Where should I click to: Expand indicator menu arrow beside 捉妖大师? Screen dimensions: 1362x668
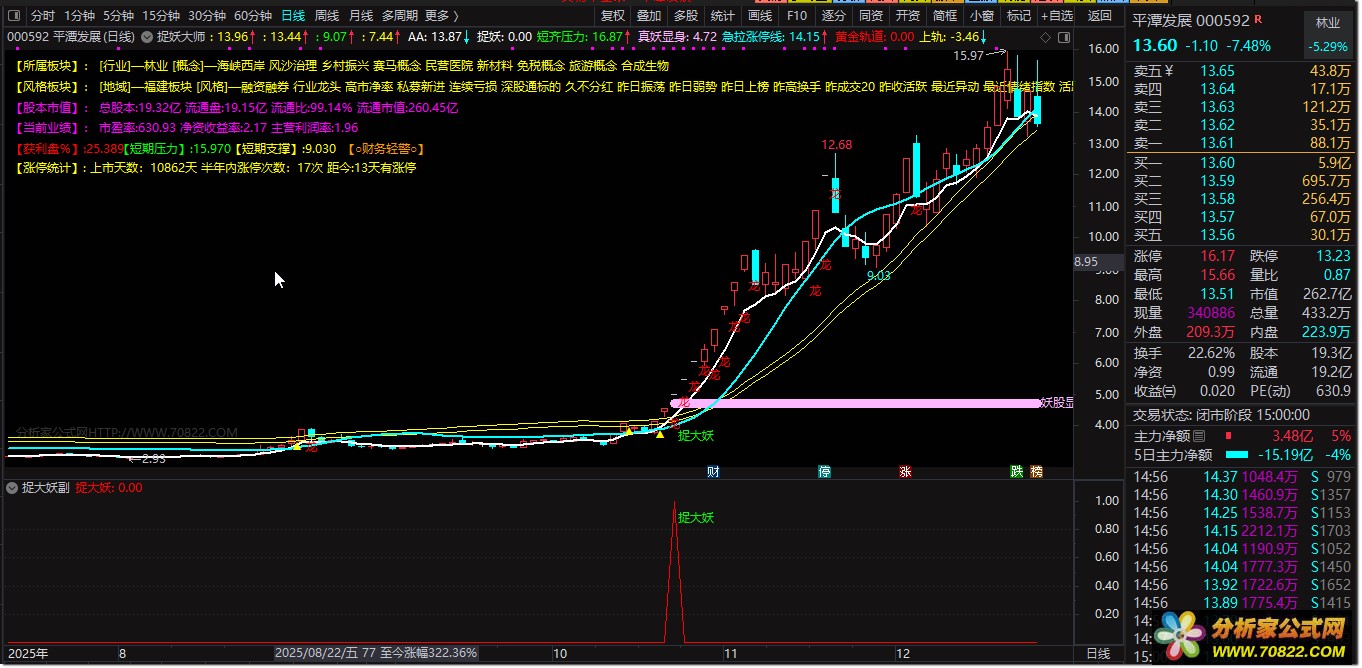click(147, 36)
